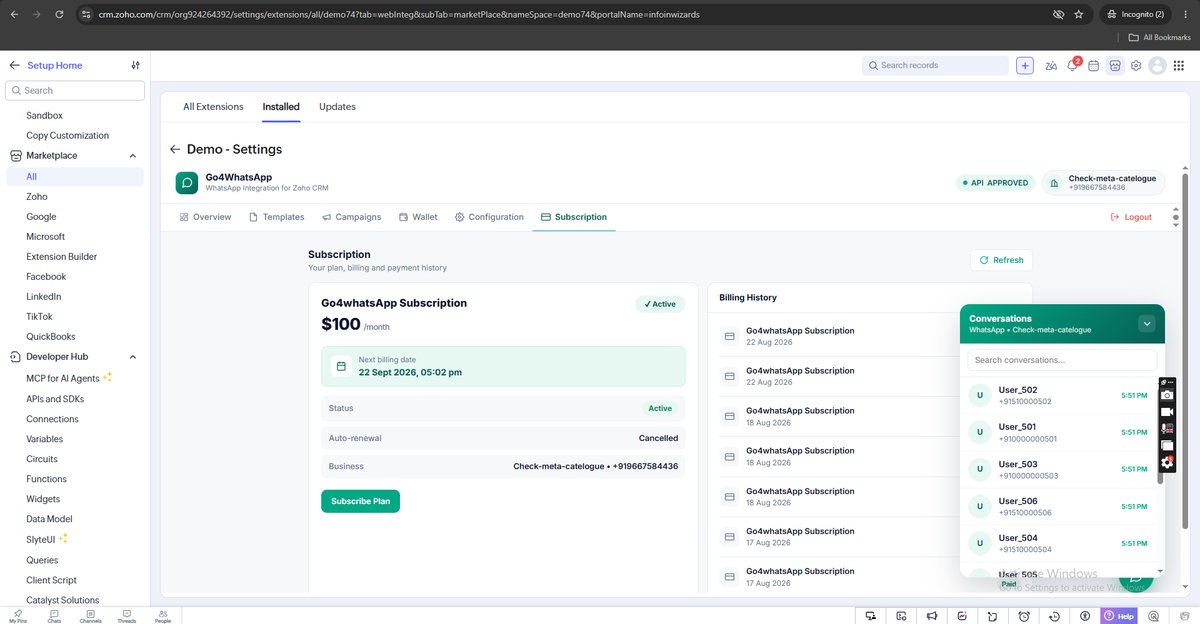Open User_501 conversation
1200x624 pixels.
click(1059, 432)
